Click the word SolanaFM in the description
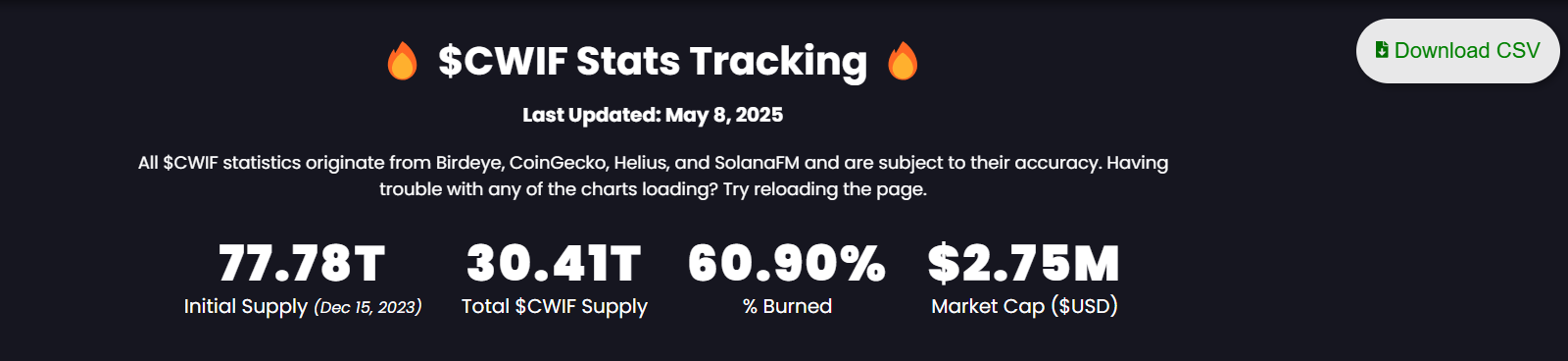This screenshot has height=361, width=1568. pos(757,163)
